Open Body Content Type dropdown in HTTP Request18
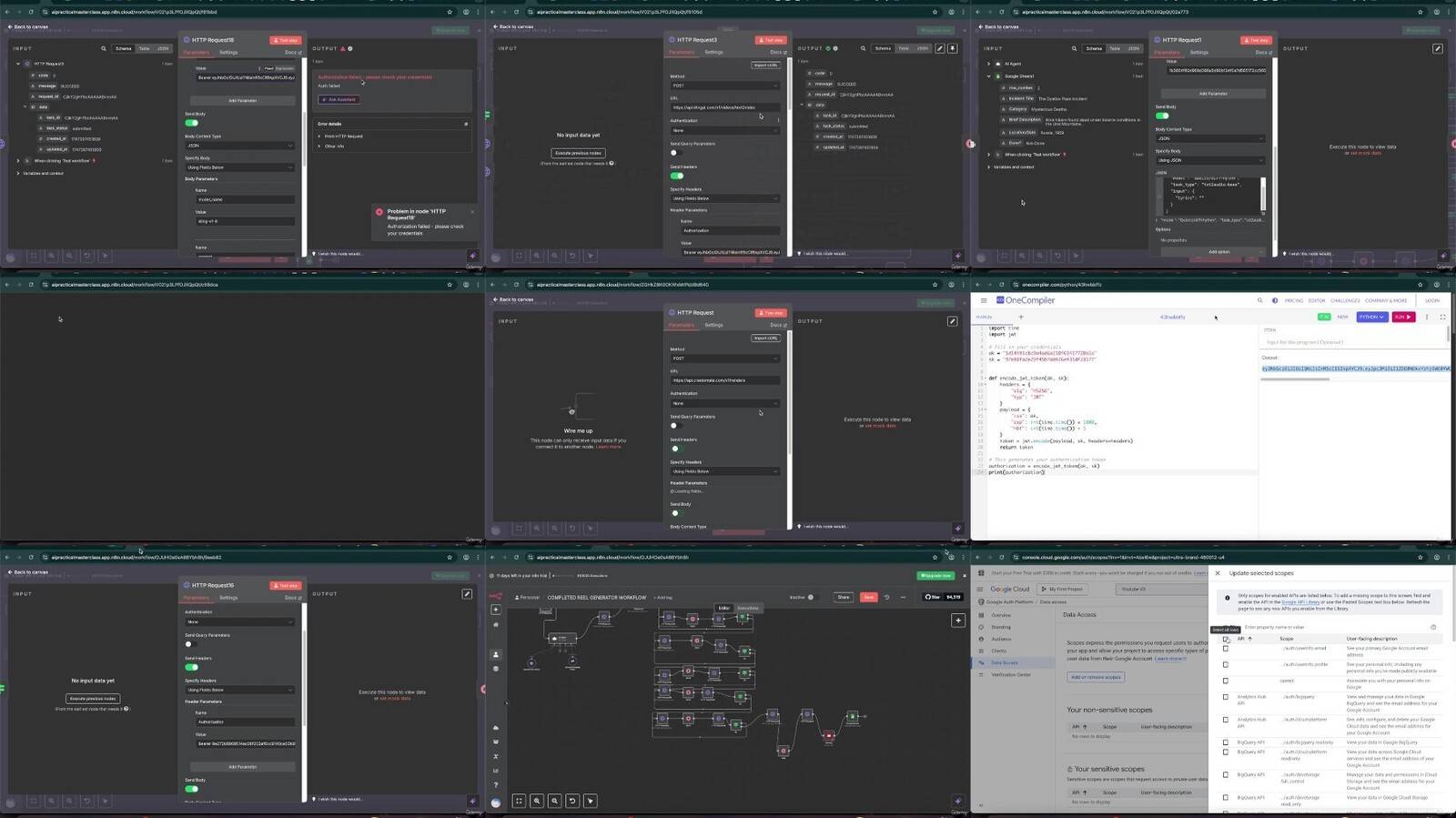 pos(239,146)
